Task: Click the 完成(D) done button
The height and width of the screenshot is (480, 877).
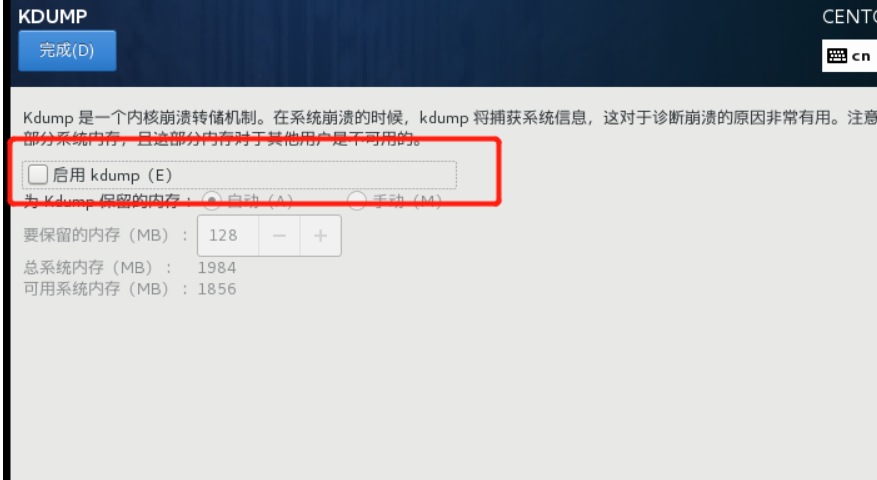Action: tap(67, 51)
